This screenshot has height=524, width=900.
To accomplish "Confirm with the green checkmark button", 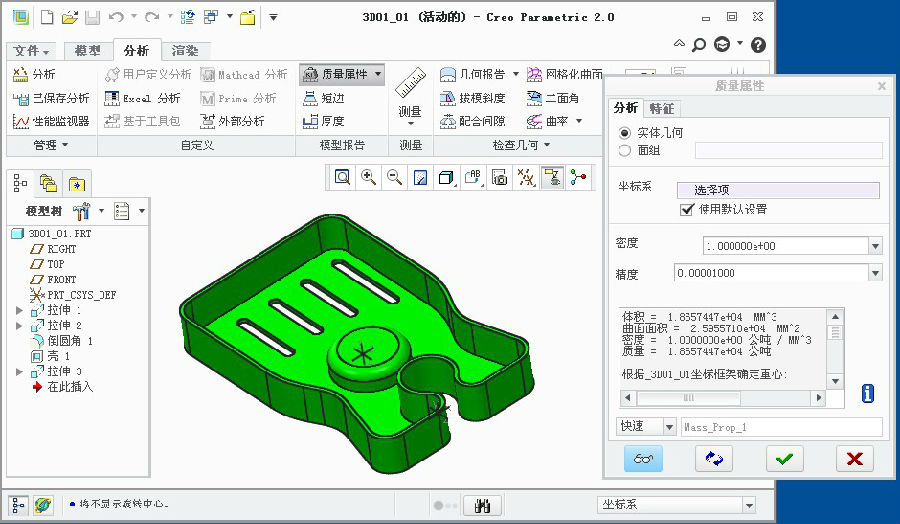I will click(784, 458).
